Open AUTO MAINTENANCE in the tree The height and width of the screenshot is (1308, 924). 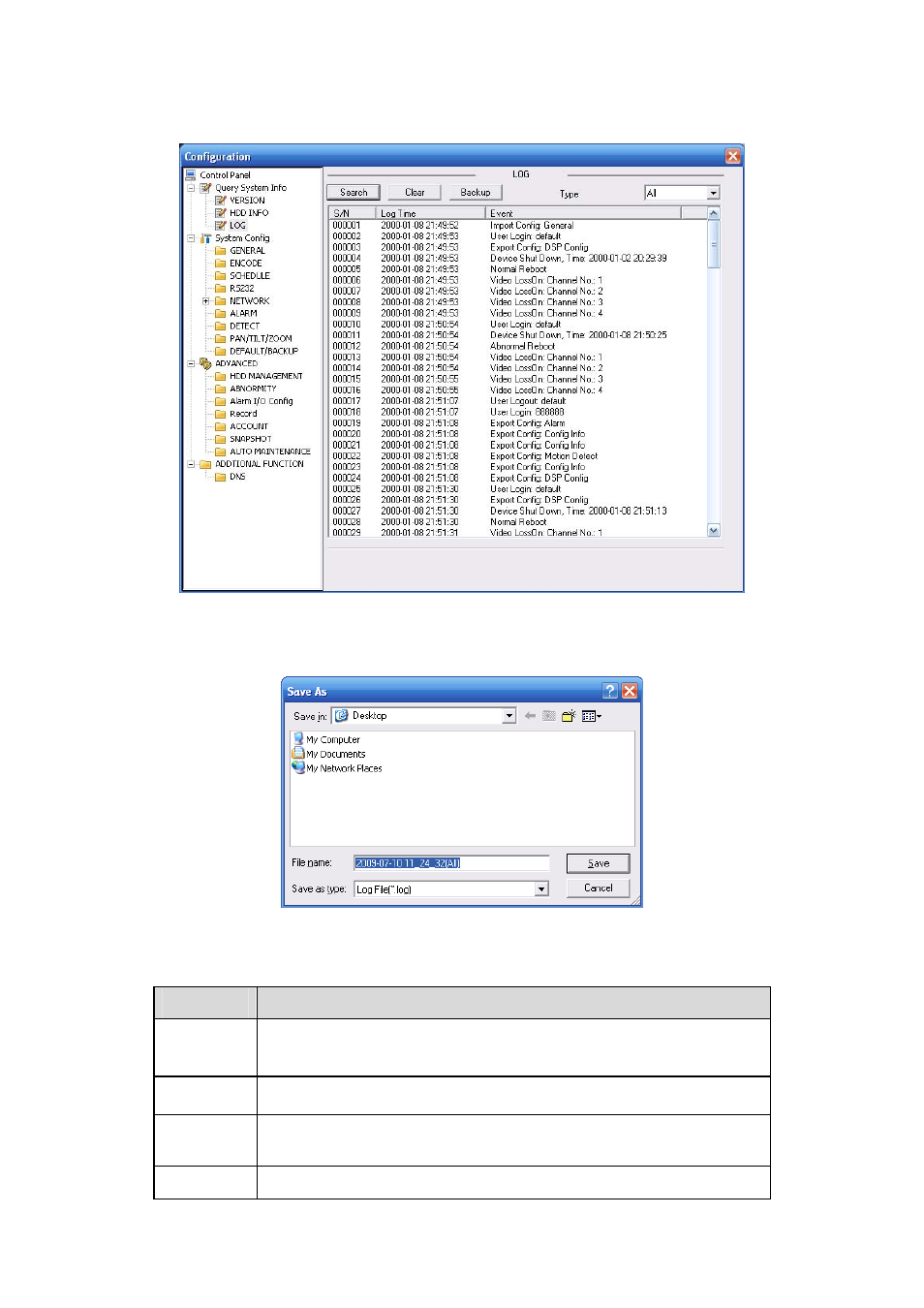pos(270,452)
